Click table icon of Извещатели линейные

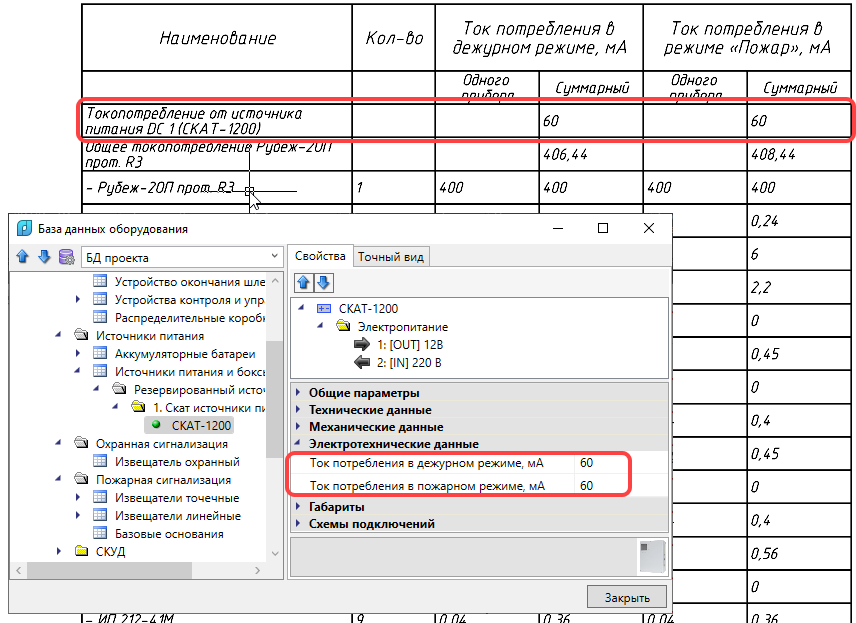(100, 515)
